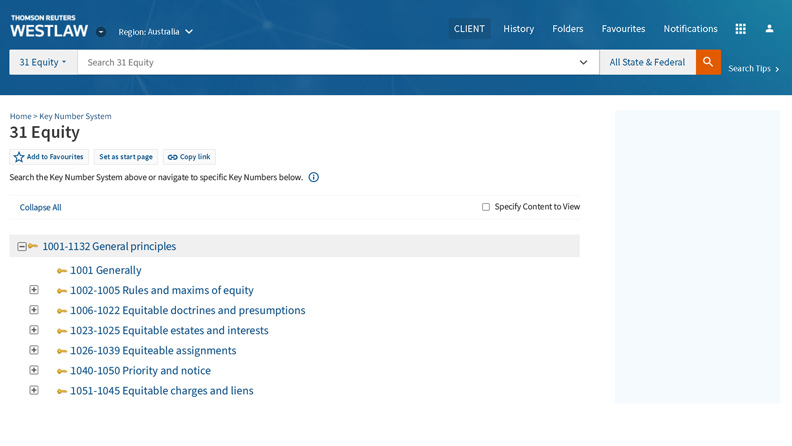This screenshot has height=446, width=792.
Task: Open the 31 Equity search scope dropdown
Action: (x=43, y=62)
